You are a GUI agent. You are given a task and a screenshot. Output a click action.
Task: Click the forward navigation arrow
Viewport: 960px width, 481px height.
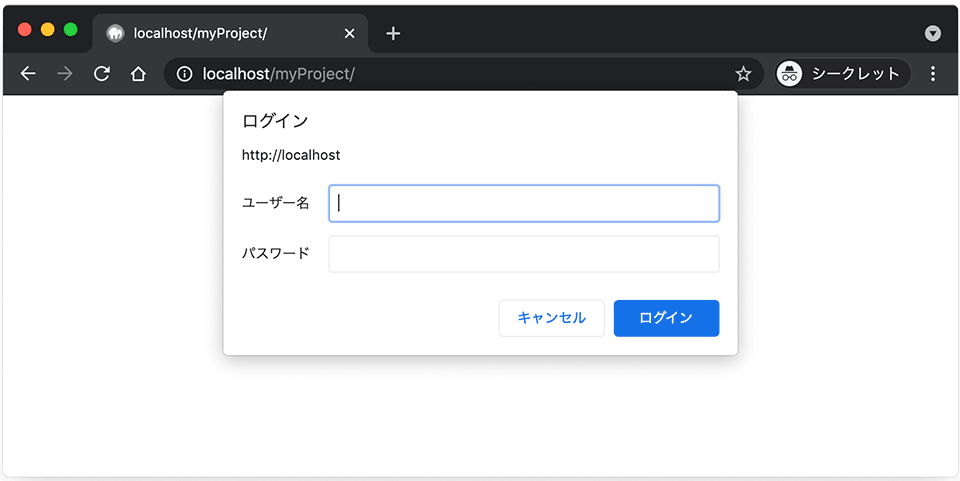point(65,74)
